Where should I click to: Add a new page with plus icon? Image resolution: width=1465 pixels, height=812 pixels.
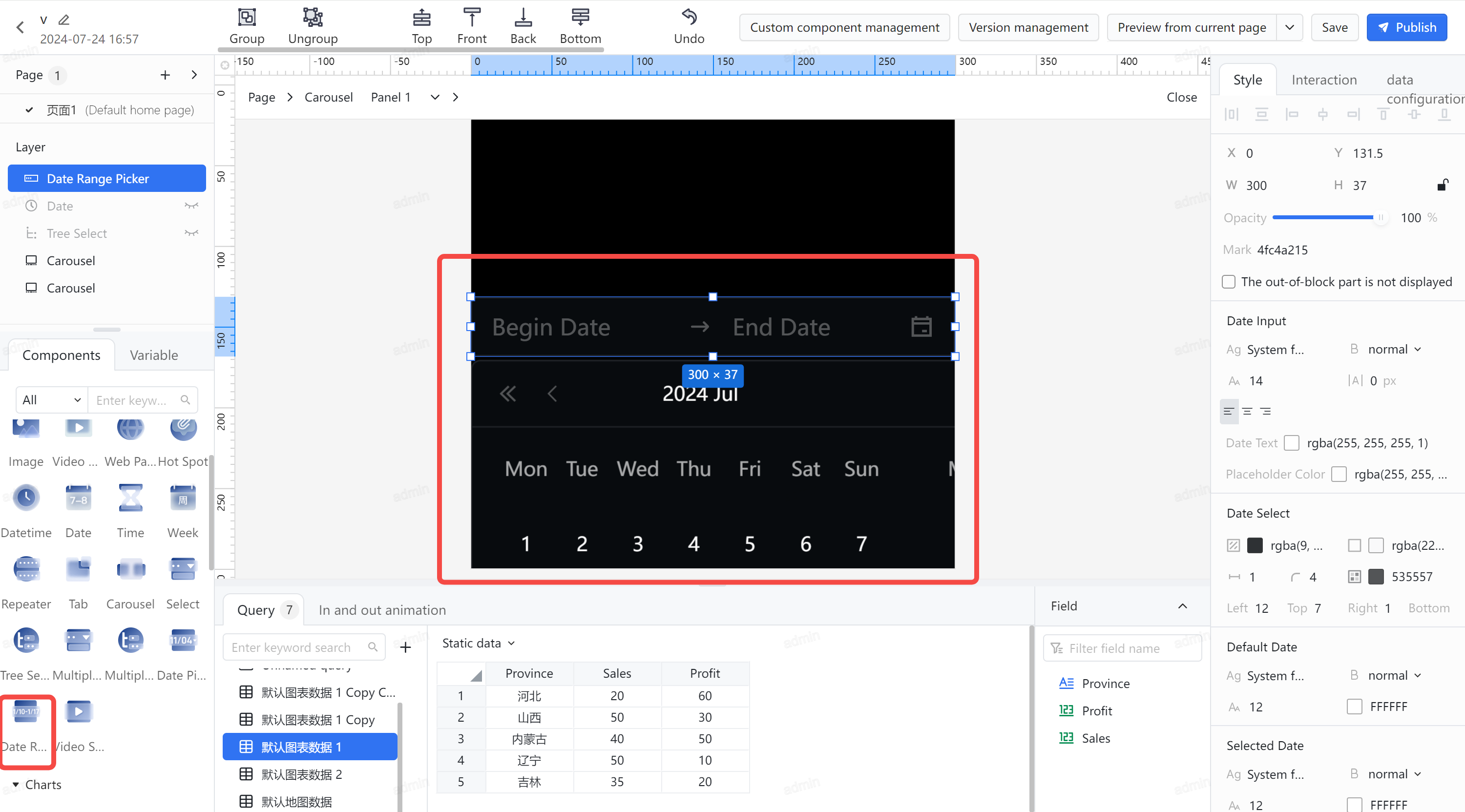point(165,75)
